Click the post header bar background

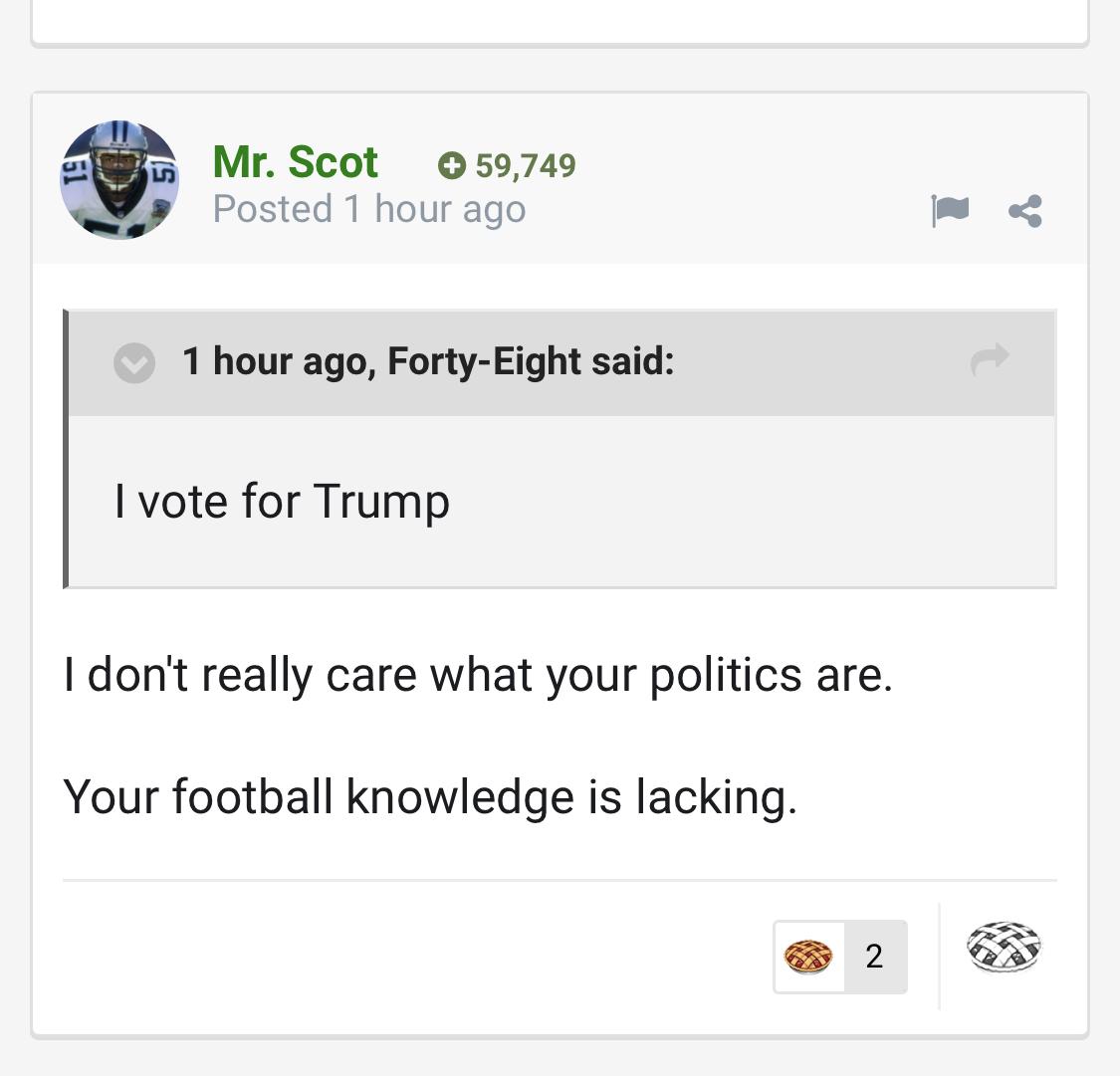tap(560, 178)
